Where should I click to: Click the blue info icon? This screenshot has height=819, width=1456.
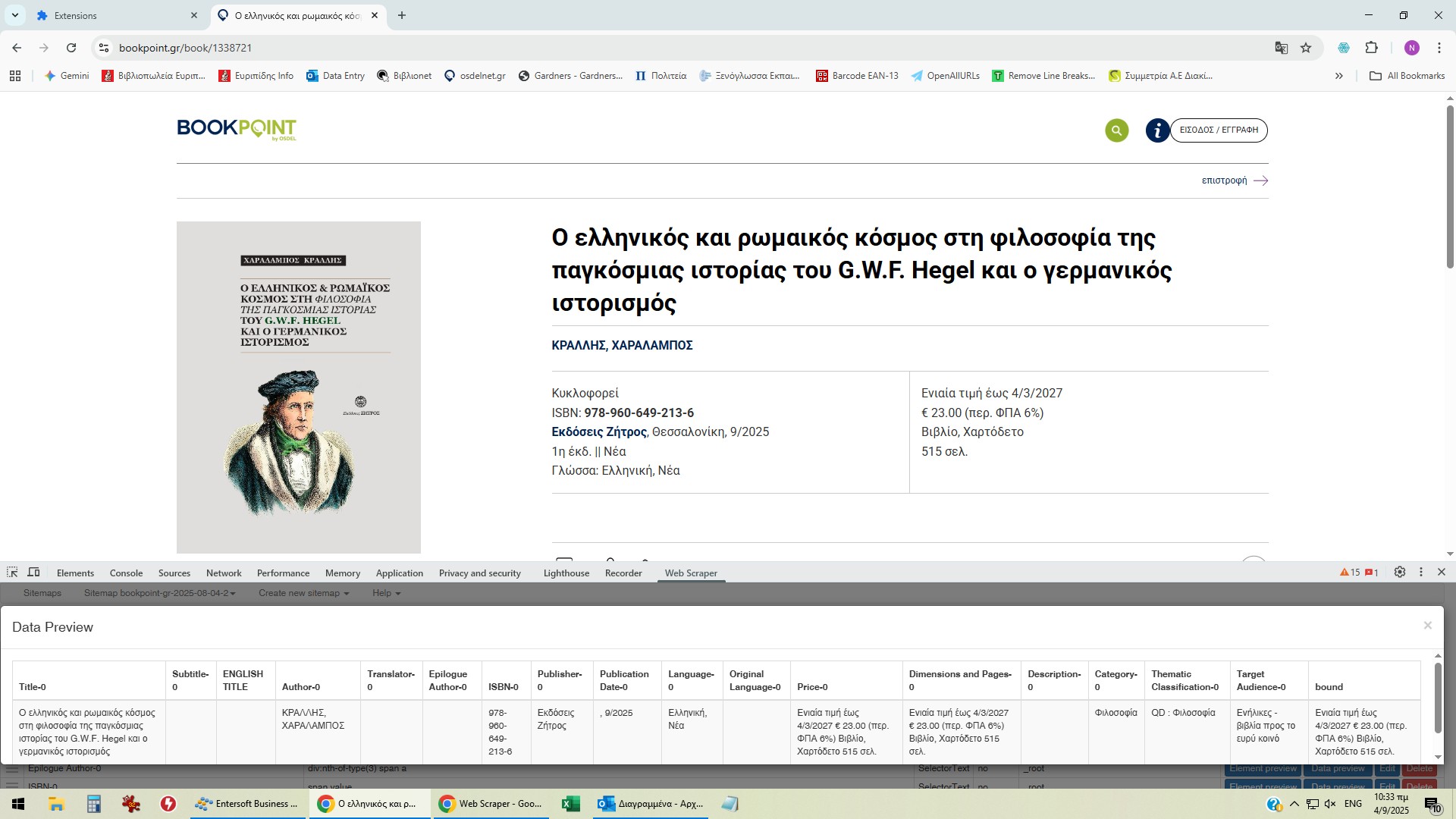click(1157, 130)
